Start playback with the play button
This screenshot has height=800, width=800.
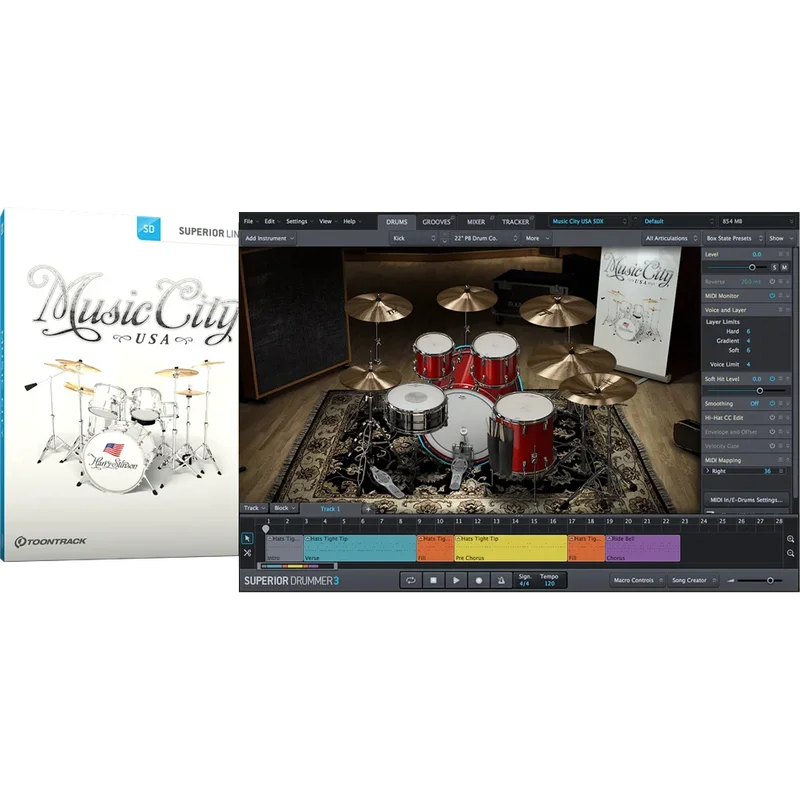pyautogui.click(x=456, y=580)
